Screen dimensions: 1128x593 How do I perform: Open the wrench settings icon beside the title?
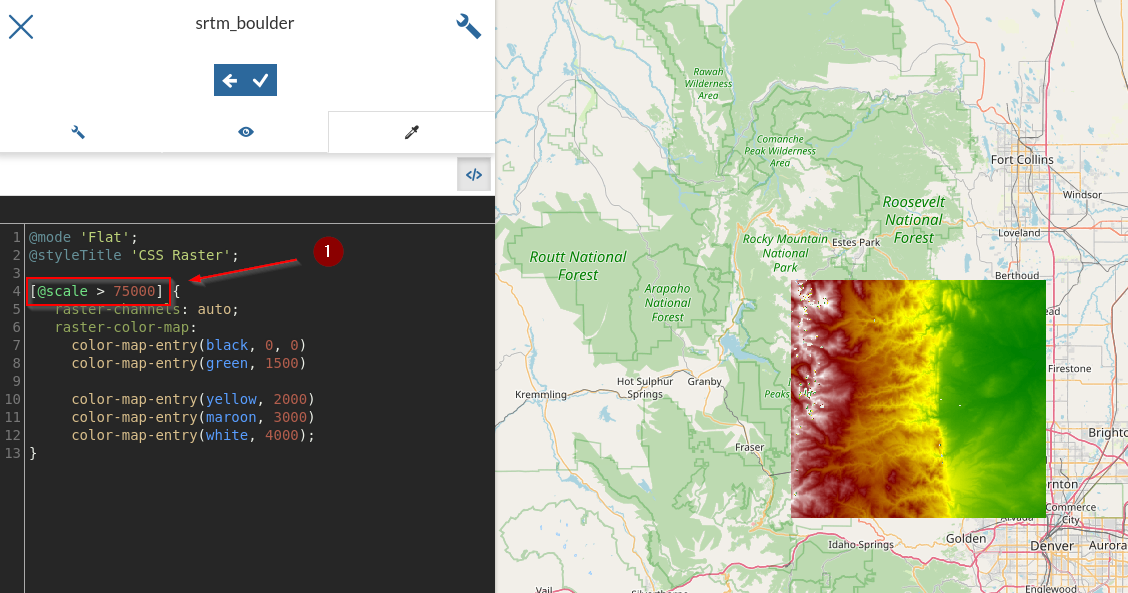[x=468, y=26]
